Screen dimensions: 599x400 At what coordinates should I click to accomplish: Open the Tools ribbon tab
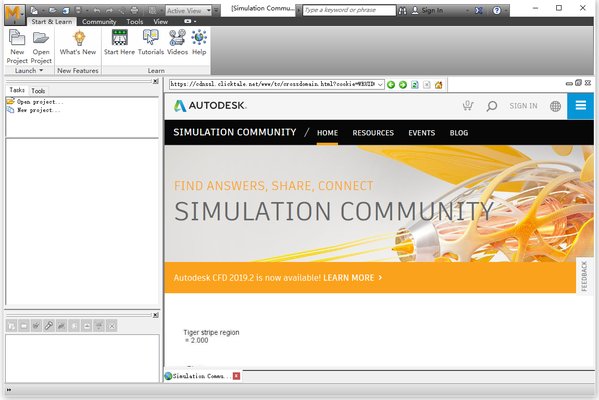134,22
